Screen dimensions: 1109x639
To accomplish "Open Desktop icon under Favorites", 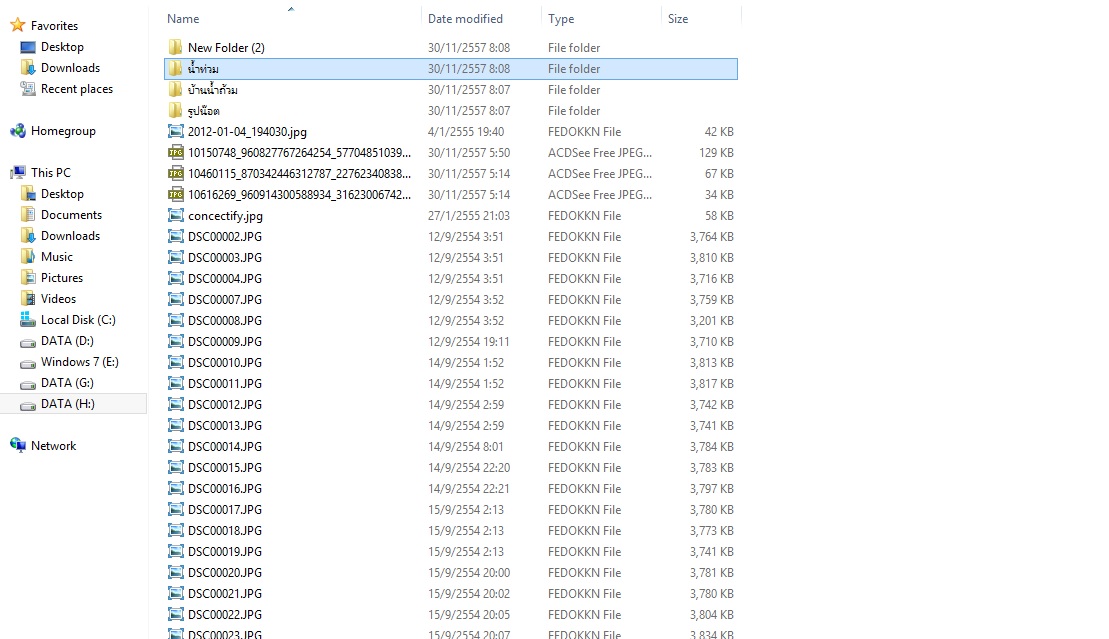I will tap(28, 47).
